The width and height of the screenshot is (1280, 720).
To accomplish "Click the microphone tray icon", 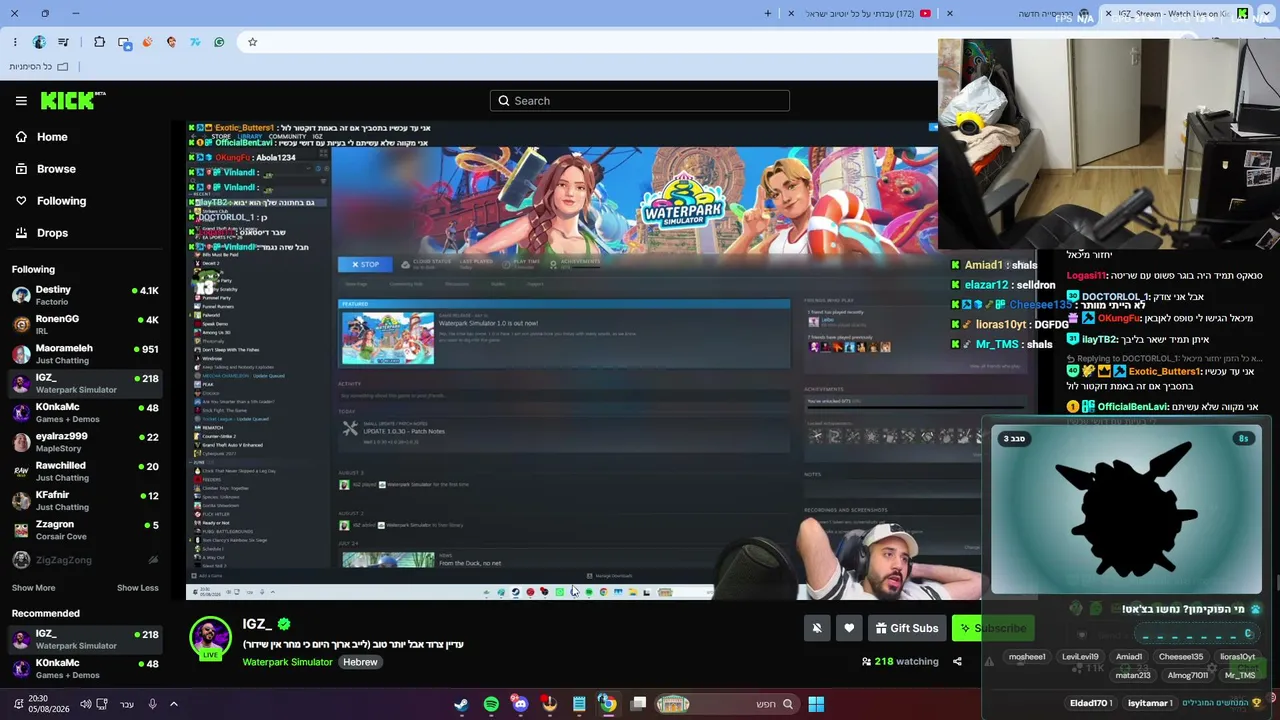I will pyautogui.click(x=152, y=704).
